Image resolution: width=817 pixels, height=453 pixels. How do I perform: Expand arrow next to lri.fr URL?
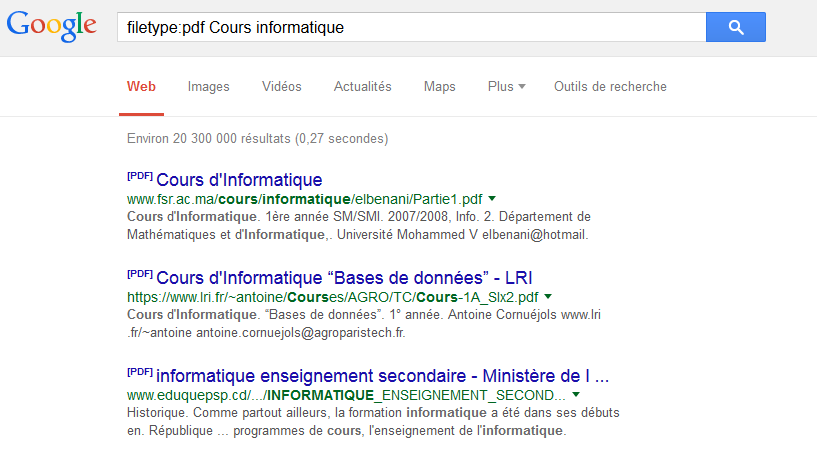548,297
